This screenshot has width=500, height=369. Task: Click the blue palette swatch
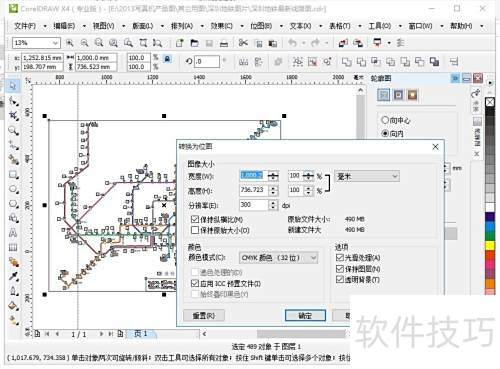(x=490, y=227)
